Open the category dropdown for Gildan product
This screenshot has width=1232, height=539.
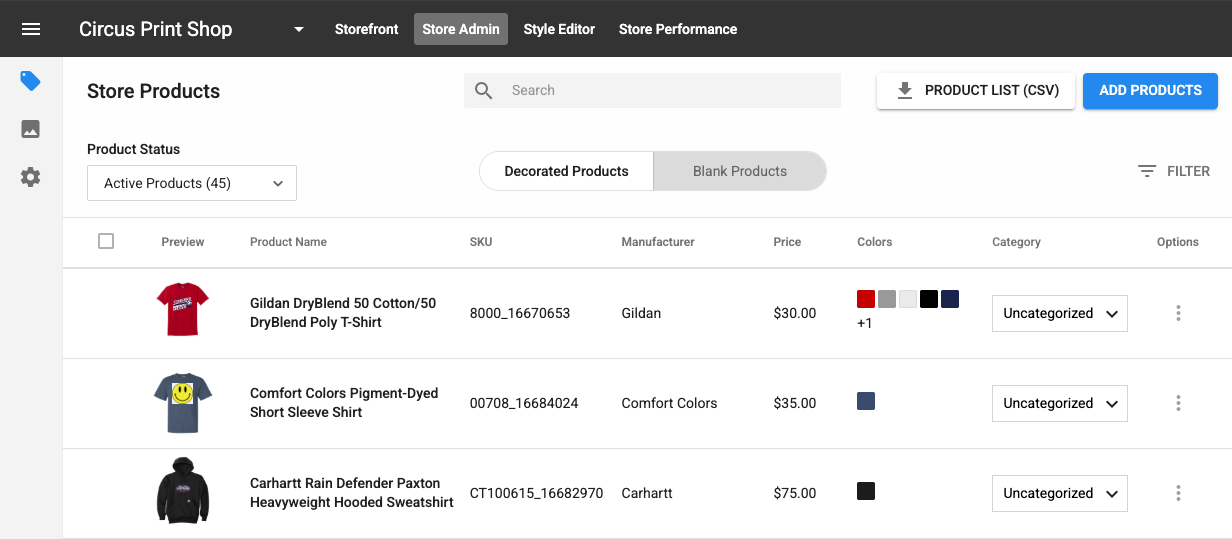(x=1060, y=313)
